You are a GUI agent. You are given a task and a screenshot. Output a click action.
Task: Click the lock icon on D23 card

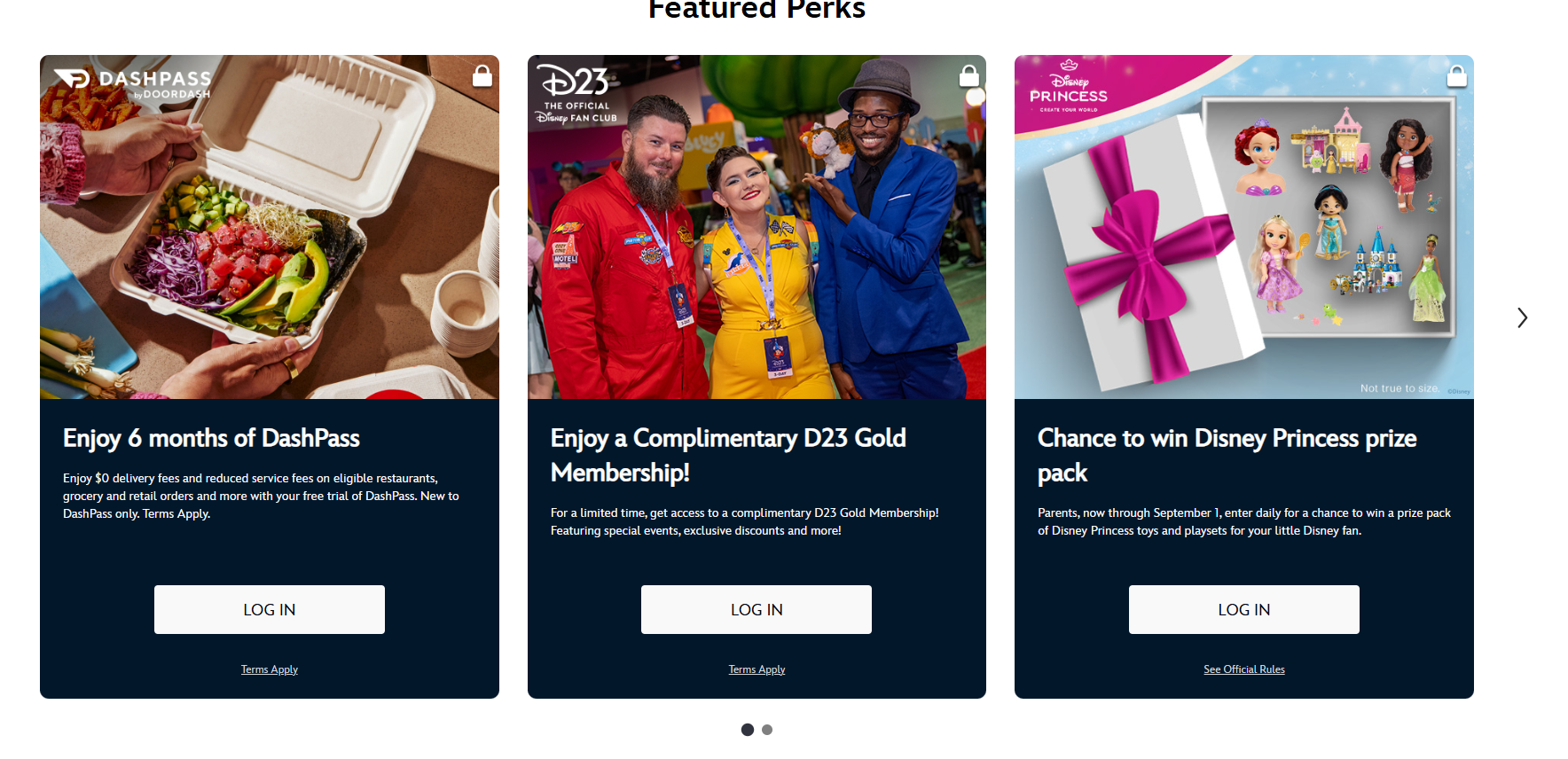pyautogui.click(x=968, y=76)
